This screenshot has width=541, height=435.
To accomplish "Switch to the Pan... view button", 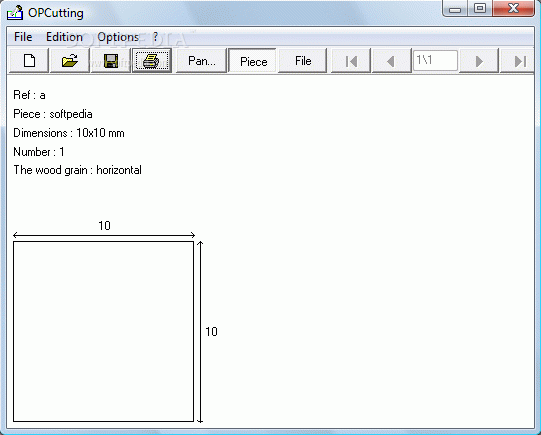I will (x=201, y=61).
